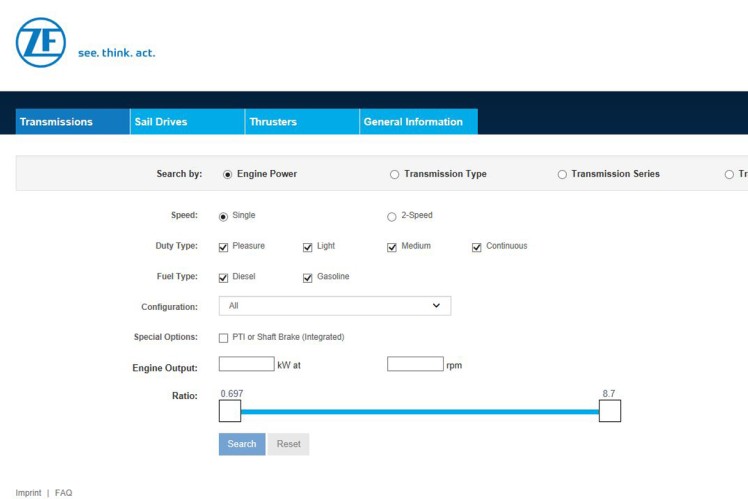Toggle the Light duty type checkbox
This screenshot has width=748, height=499.
point(308,247)
